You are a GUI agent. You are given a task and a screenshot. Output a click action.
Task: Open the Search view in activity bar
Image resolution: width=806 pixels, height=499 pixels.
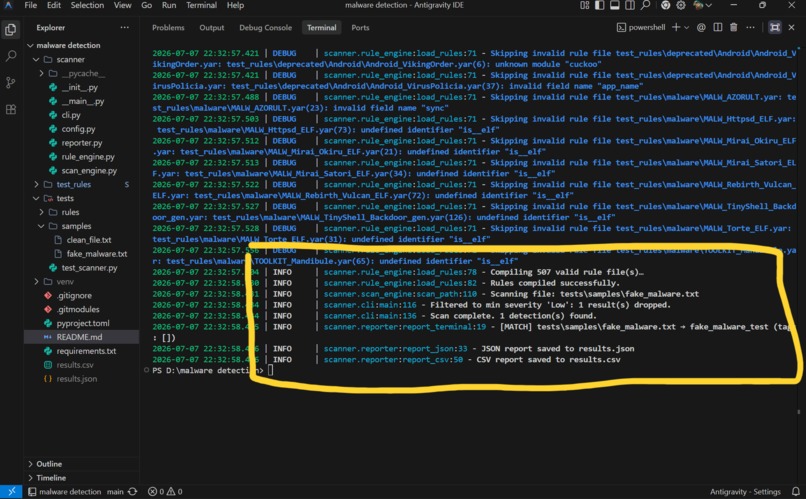pos(10,56)
